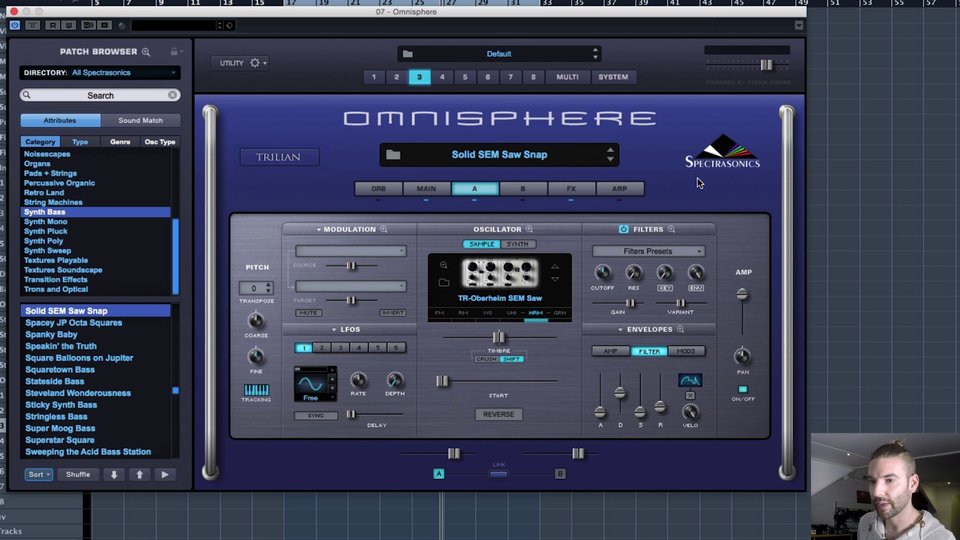
Task: Click the Timbre slider handle
Action: [498, 337]
